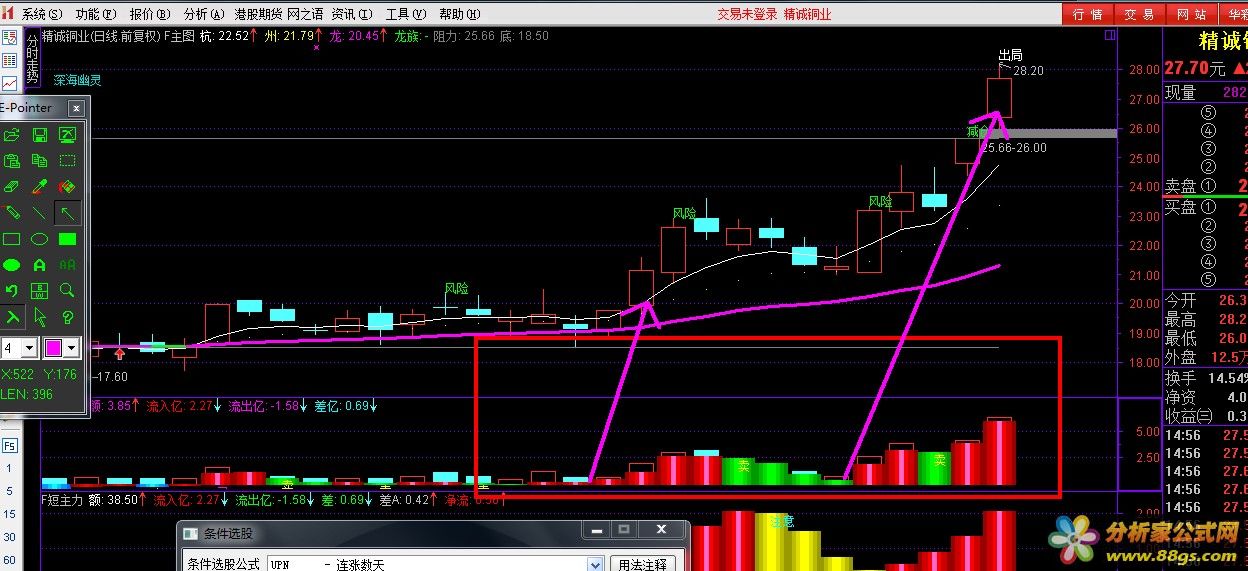
Task: Open file icon in E-Pointer palette
Action: coord(12,135)
